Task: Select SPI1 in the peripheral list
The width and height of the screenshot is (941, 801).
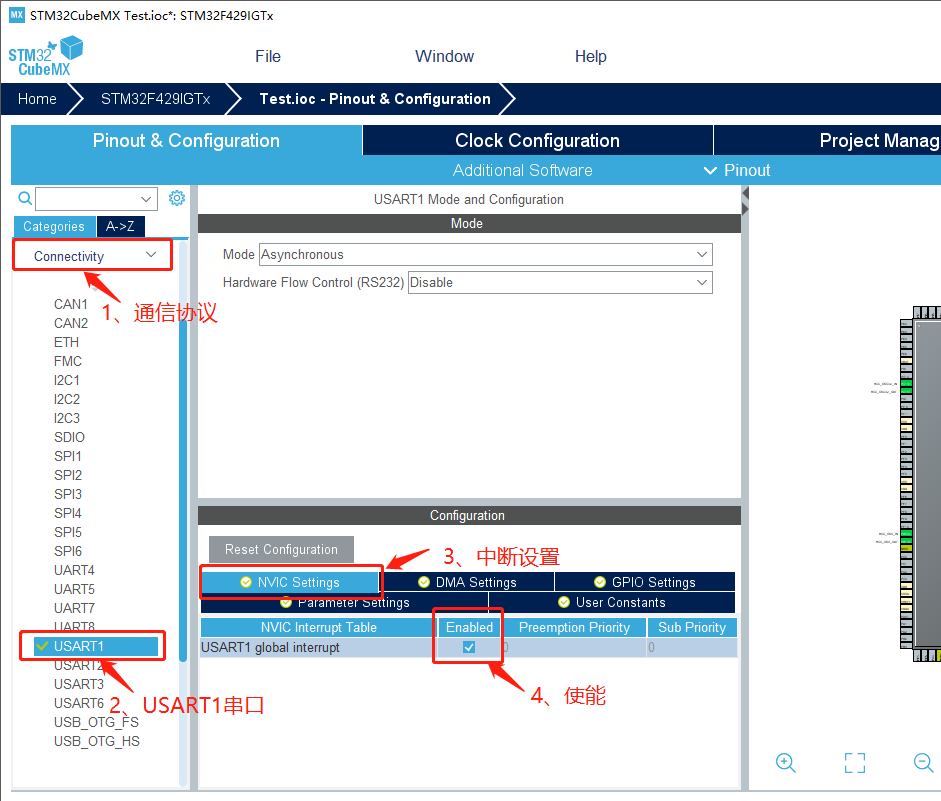Action: point(68,457)
